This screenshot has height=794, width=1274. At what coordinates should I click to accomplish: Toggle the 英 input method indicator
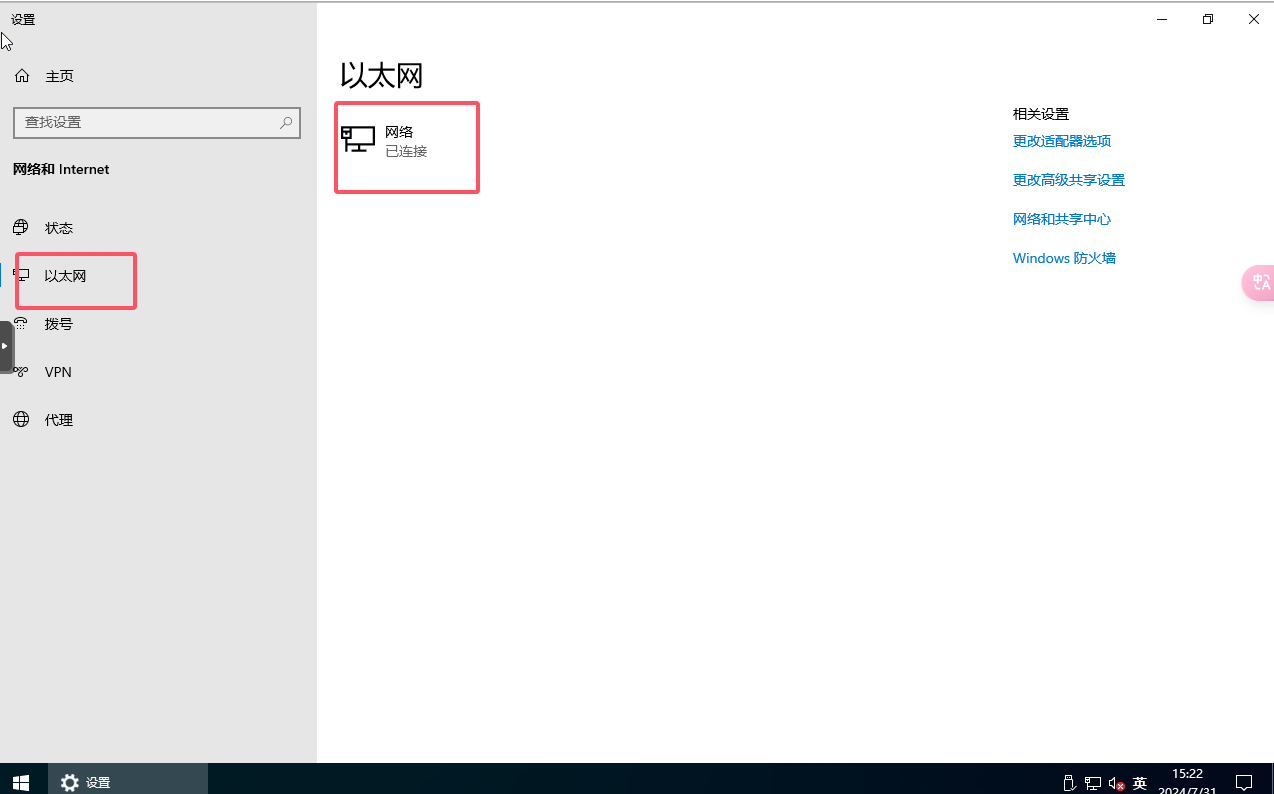click(1140, 783)
